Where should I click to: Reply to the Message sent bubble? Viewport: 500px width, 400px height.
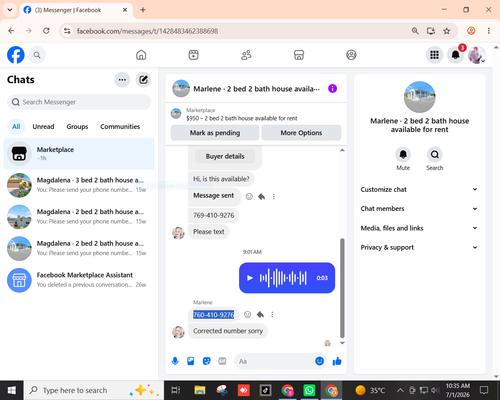(x=261, y=196)
